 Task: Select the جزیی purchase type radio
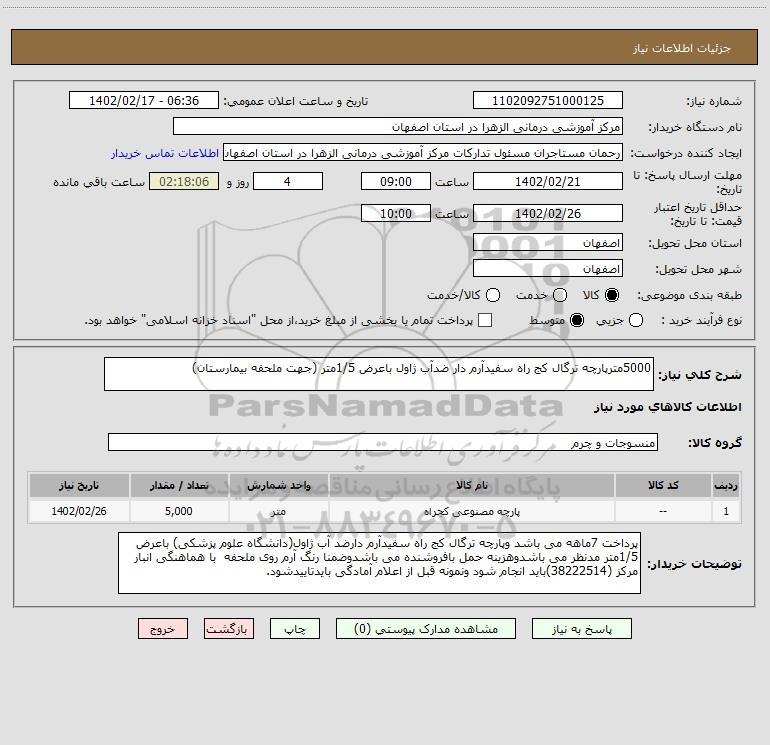click(635, 321)
